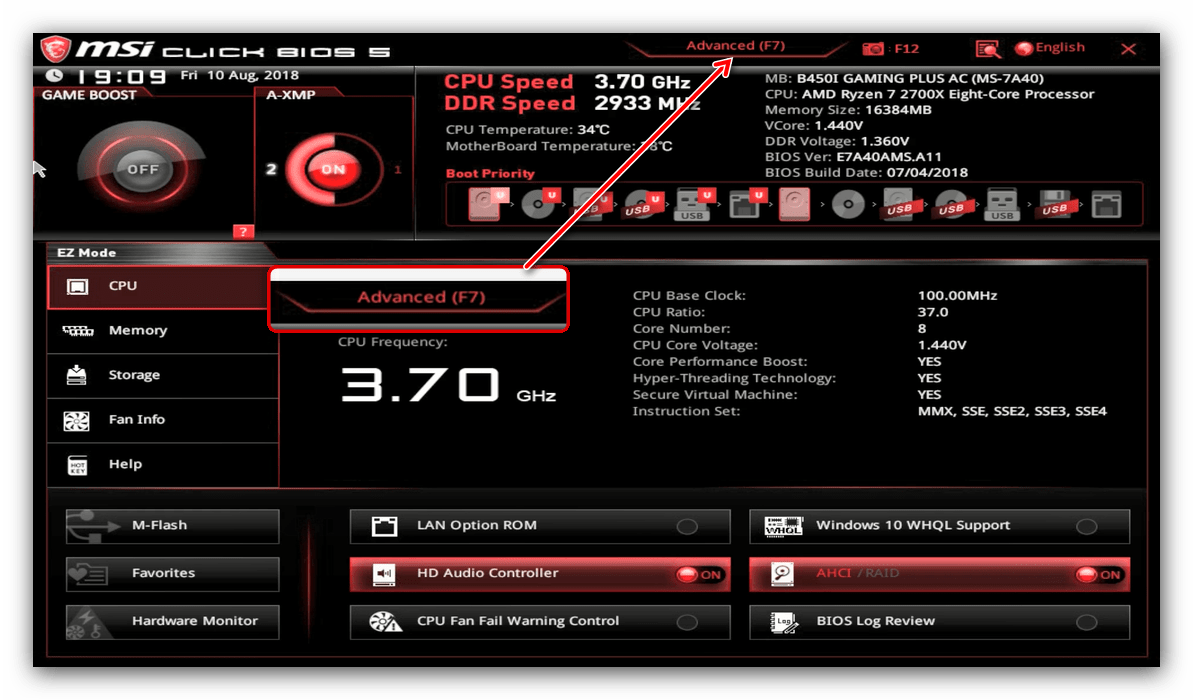Enable CPU Fan Fail Warning Control
The width and height of the screenshot is (1193, 700).
coord(687,622)
